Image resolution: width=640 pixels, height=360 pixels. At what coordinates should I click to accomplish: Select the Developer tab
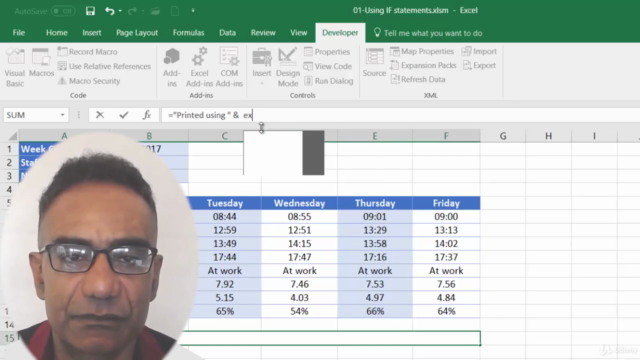(340, 33)
